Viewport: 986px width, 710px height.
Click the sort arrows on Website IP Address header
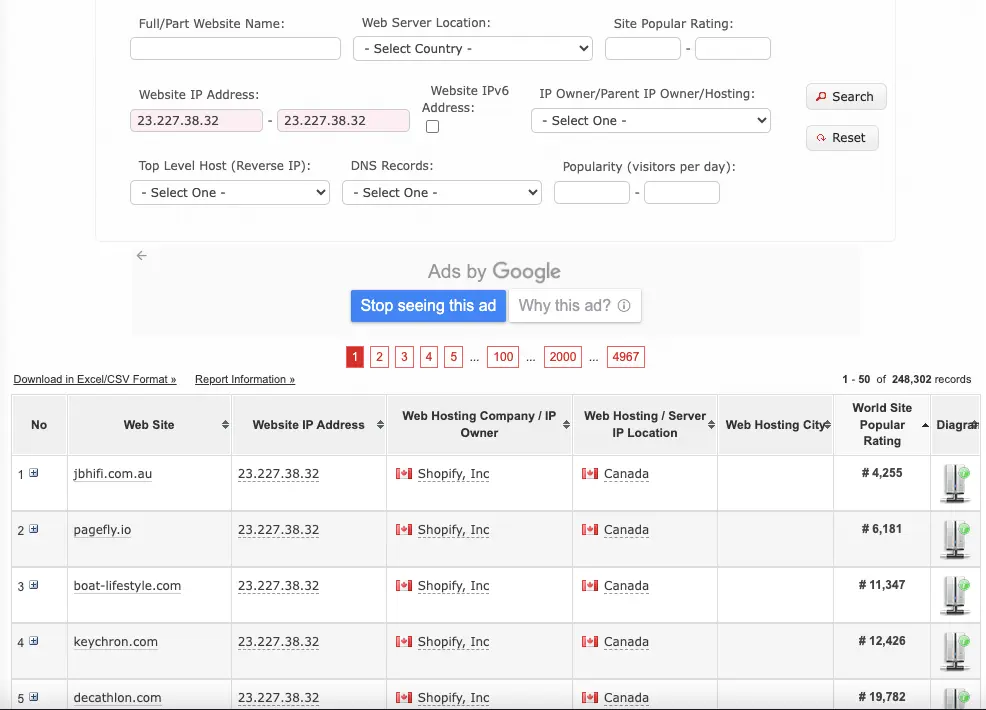pos(379,424)
